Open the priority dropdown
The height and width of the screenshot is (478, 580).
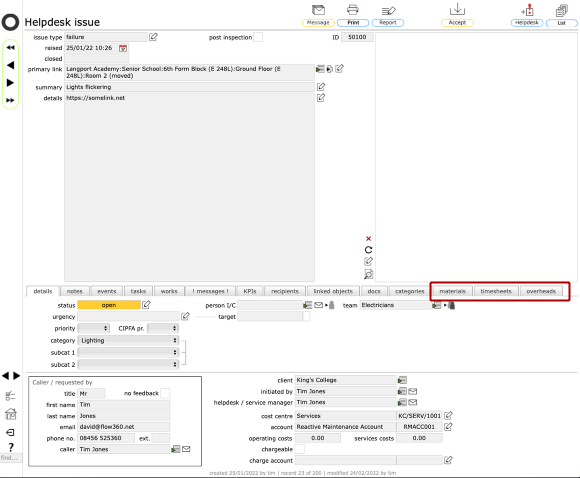click(94, 328)
